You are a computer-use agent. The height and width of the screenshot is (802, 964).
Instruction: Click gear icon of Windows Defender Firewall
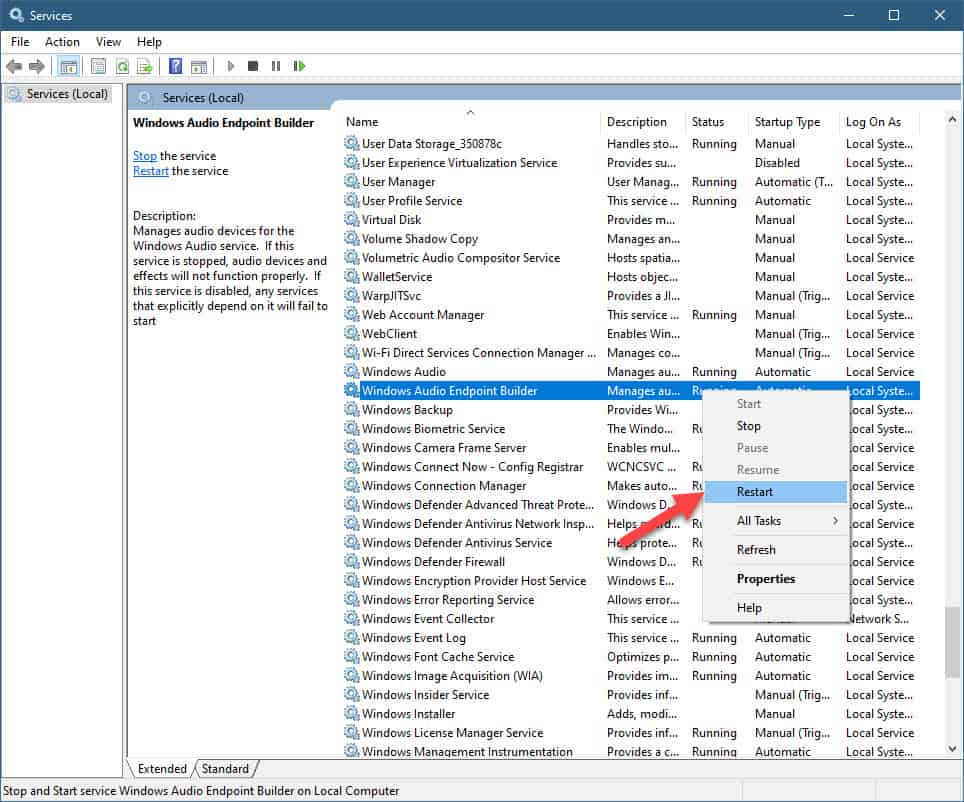(x=352, y=562)
